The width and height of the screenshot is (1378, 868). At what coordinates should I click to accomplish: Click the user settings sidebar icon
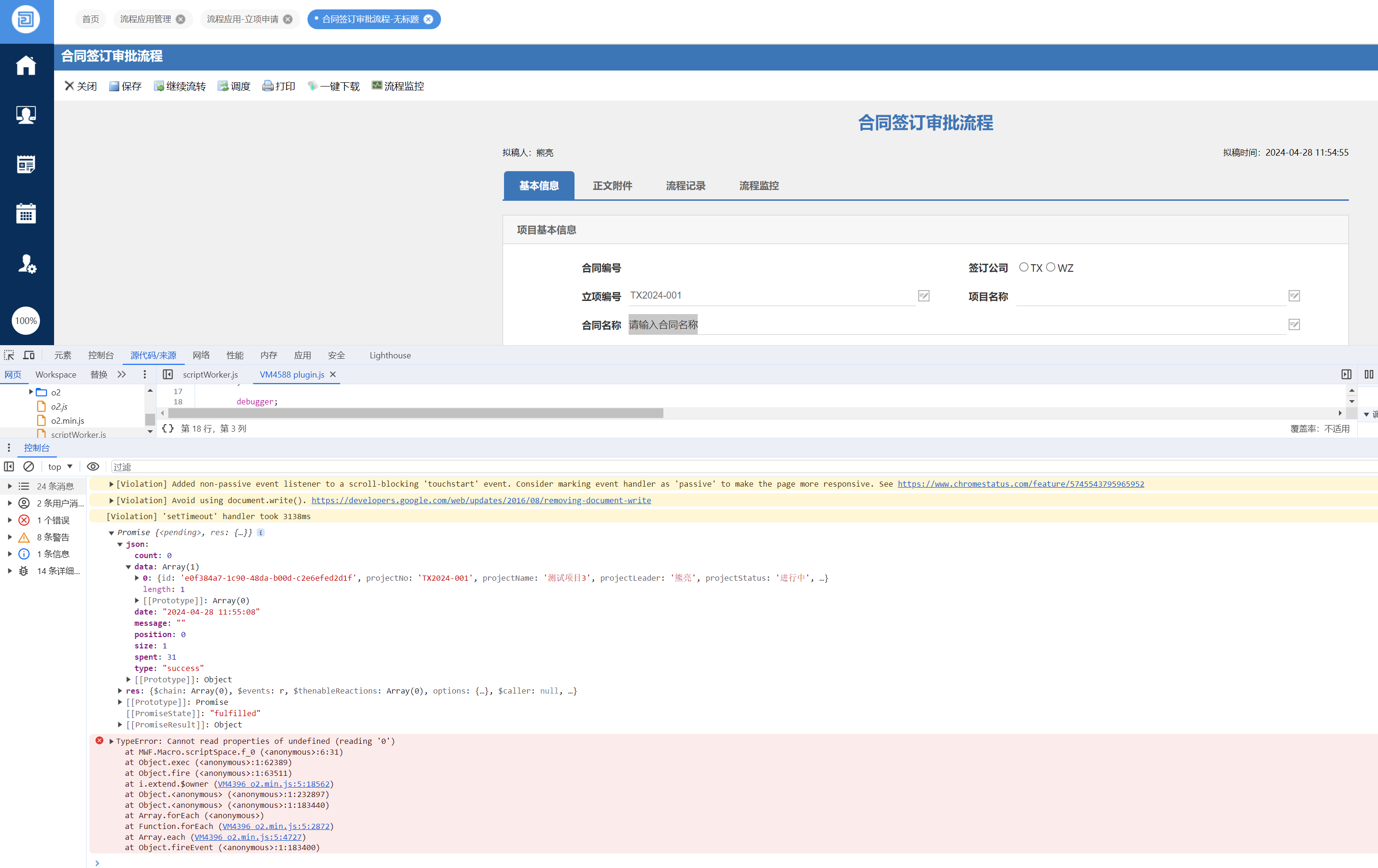point(26,263)
